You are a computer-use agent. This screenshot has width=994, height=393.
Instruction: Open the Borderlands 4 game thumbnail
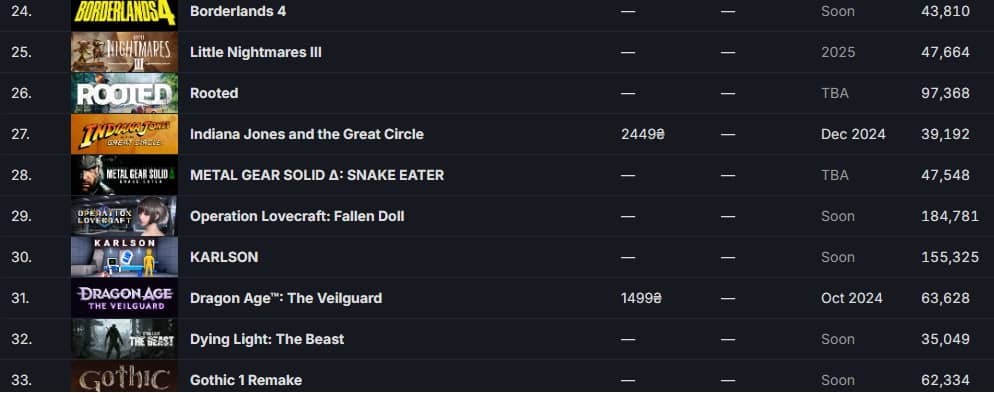tap(124, 13)
